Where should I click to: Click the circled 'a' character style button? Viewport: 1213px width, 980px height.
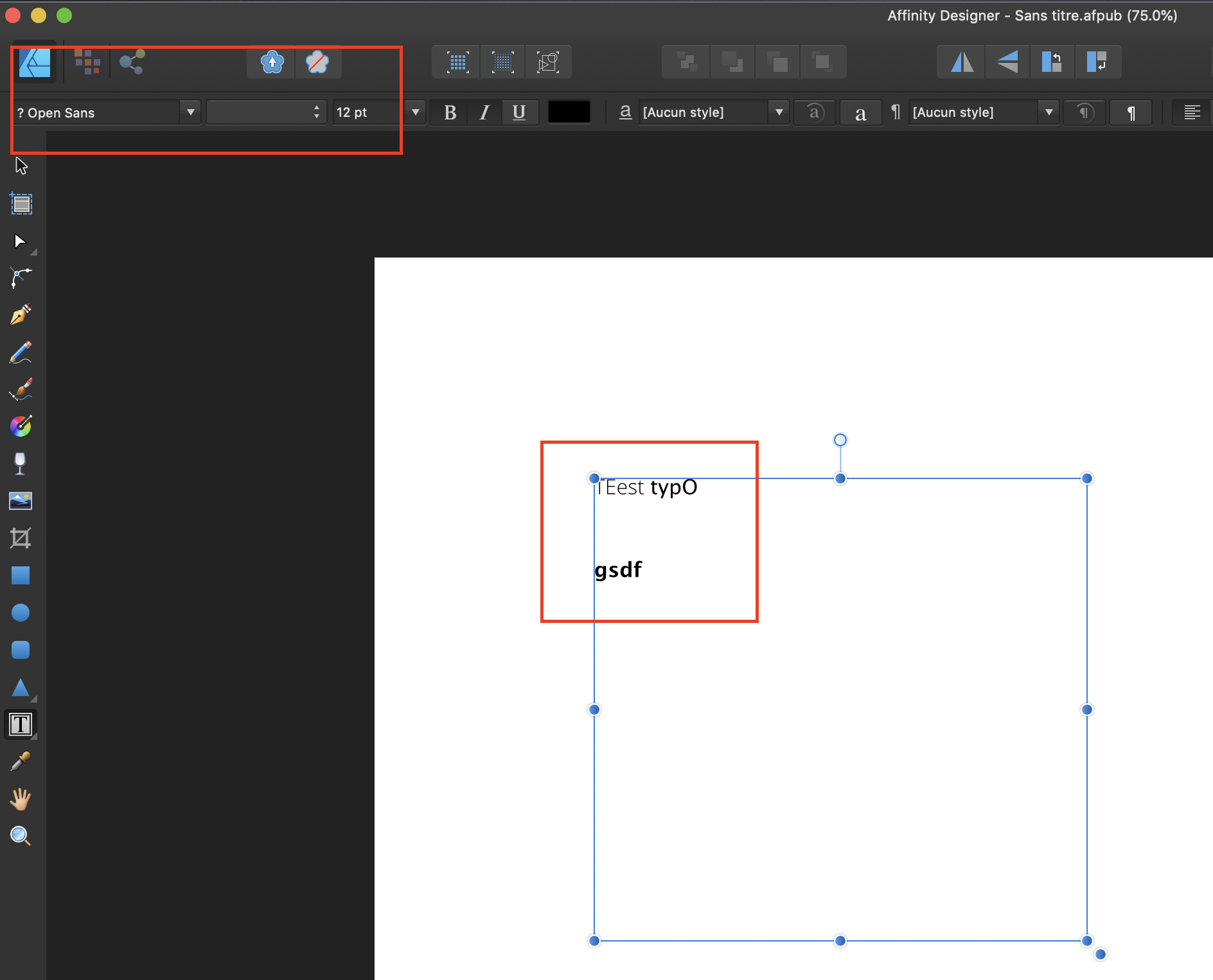[x=815, y=112]
